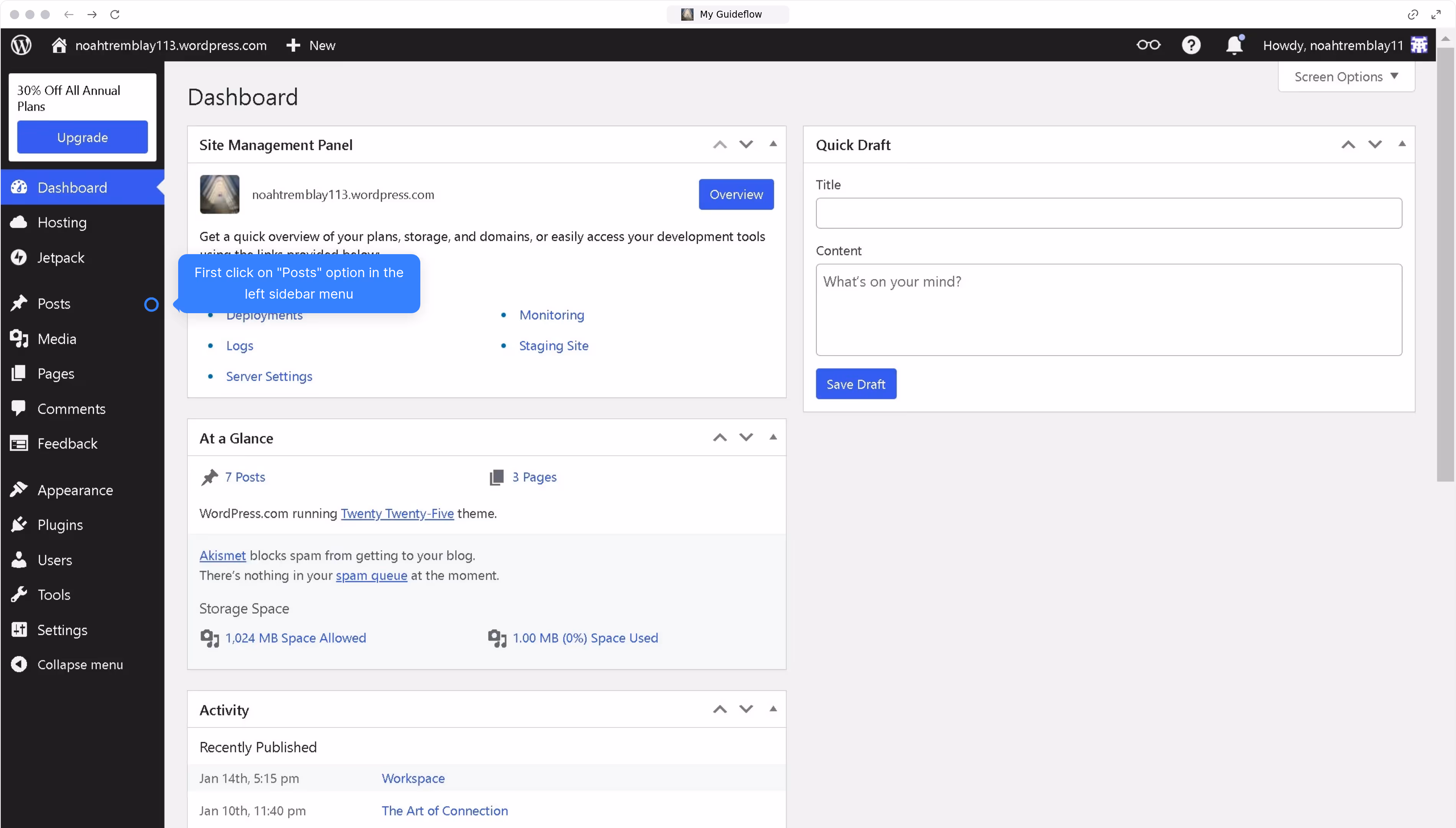Toggle At a Glance panel triangle
The image size is (1456, 828).
coord(773,437)
